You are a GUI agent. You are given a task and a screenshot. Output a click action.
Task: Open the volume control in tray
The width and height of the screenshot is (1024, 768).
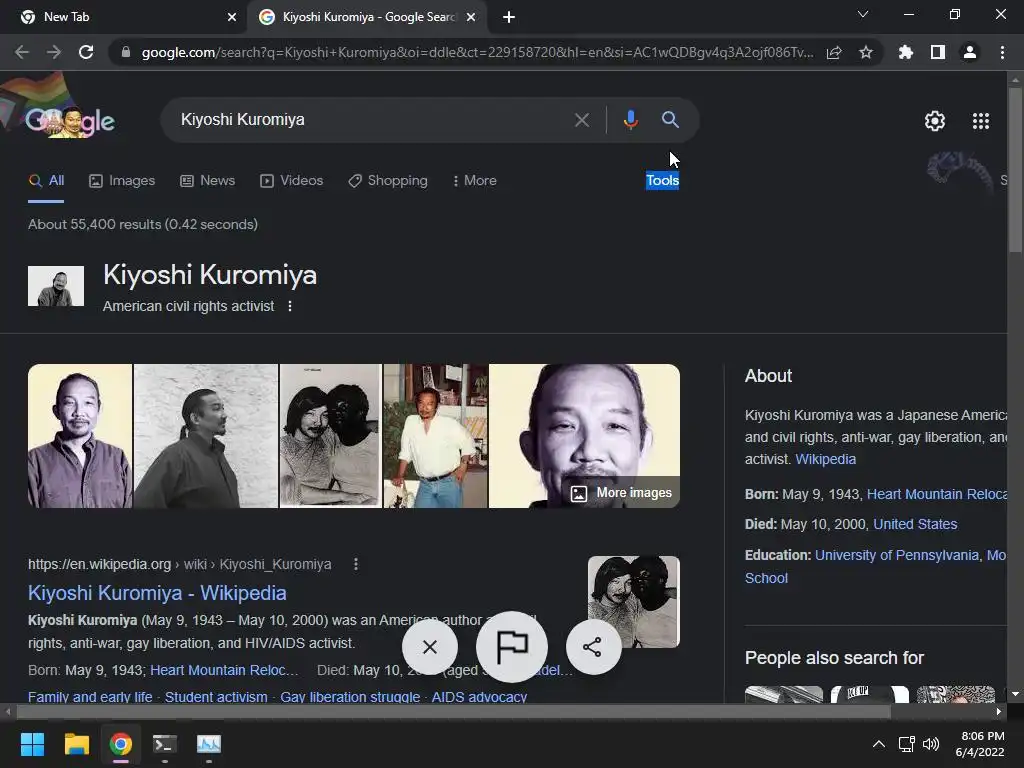[931, 744]
